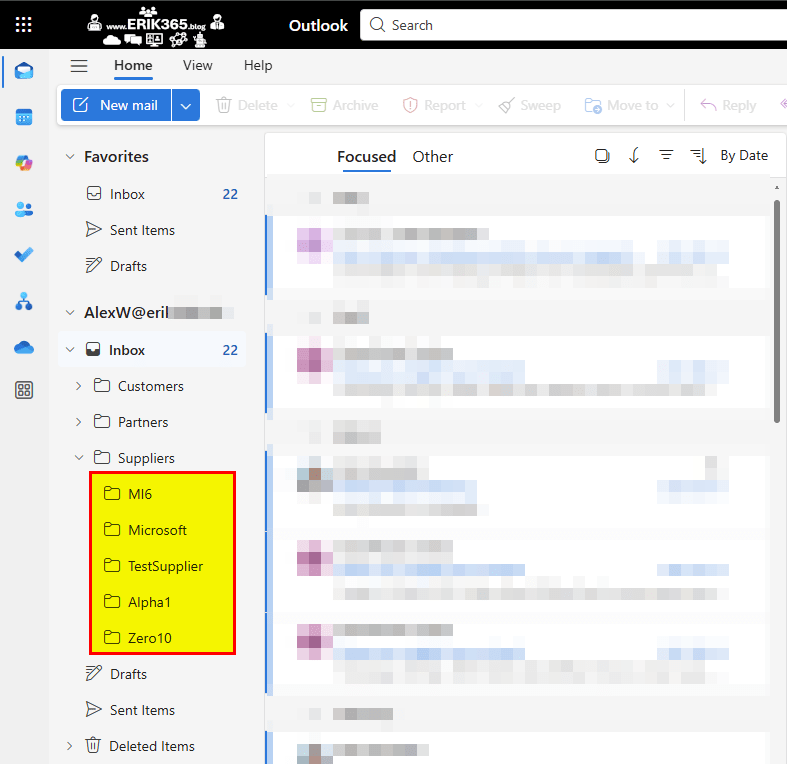Open People contacts in left rail

click(24, 209)
